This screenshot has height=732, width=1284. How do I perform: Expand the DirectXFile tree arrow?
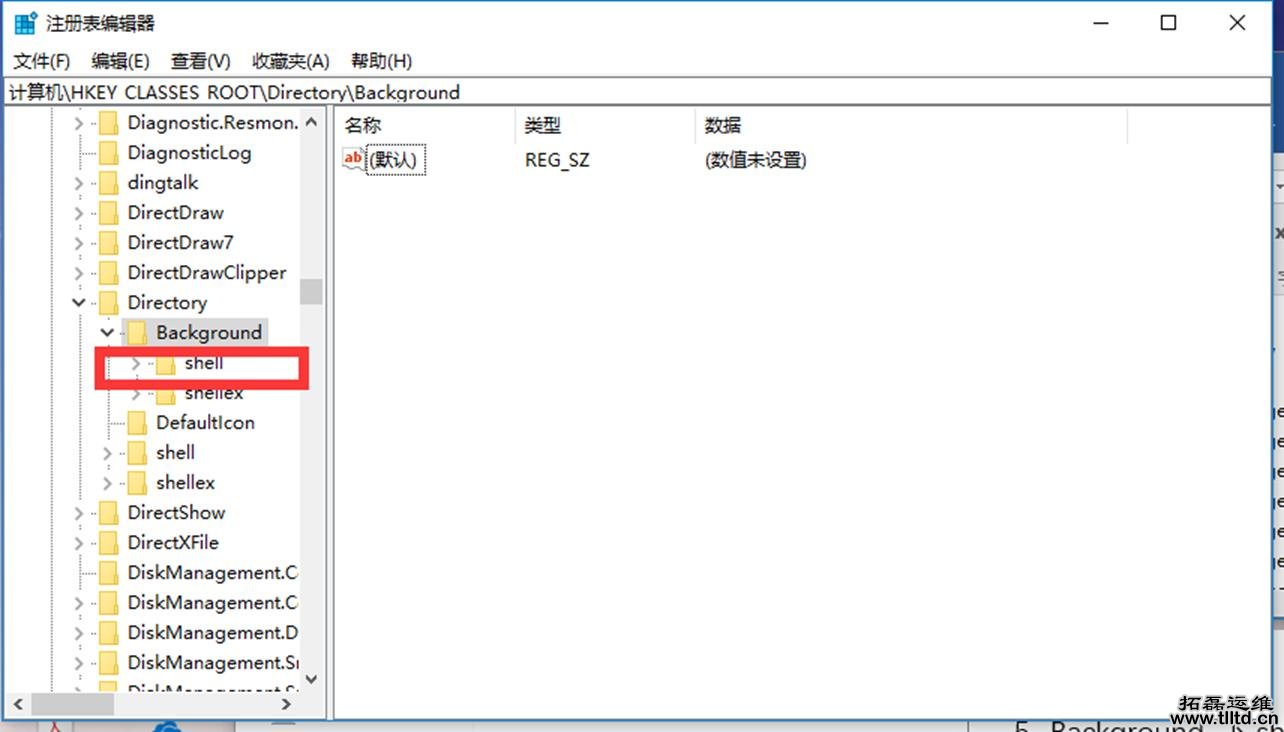point(78,542)
